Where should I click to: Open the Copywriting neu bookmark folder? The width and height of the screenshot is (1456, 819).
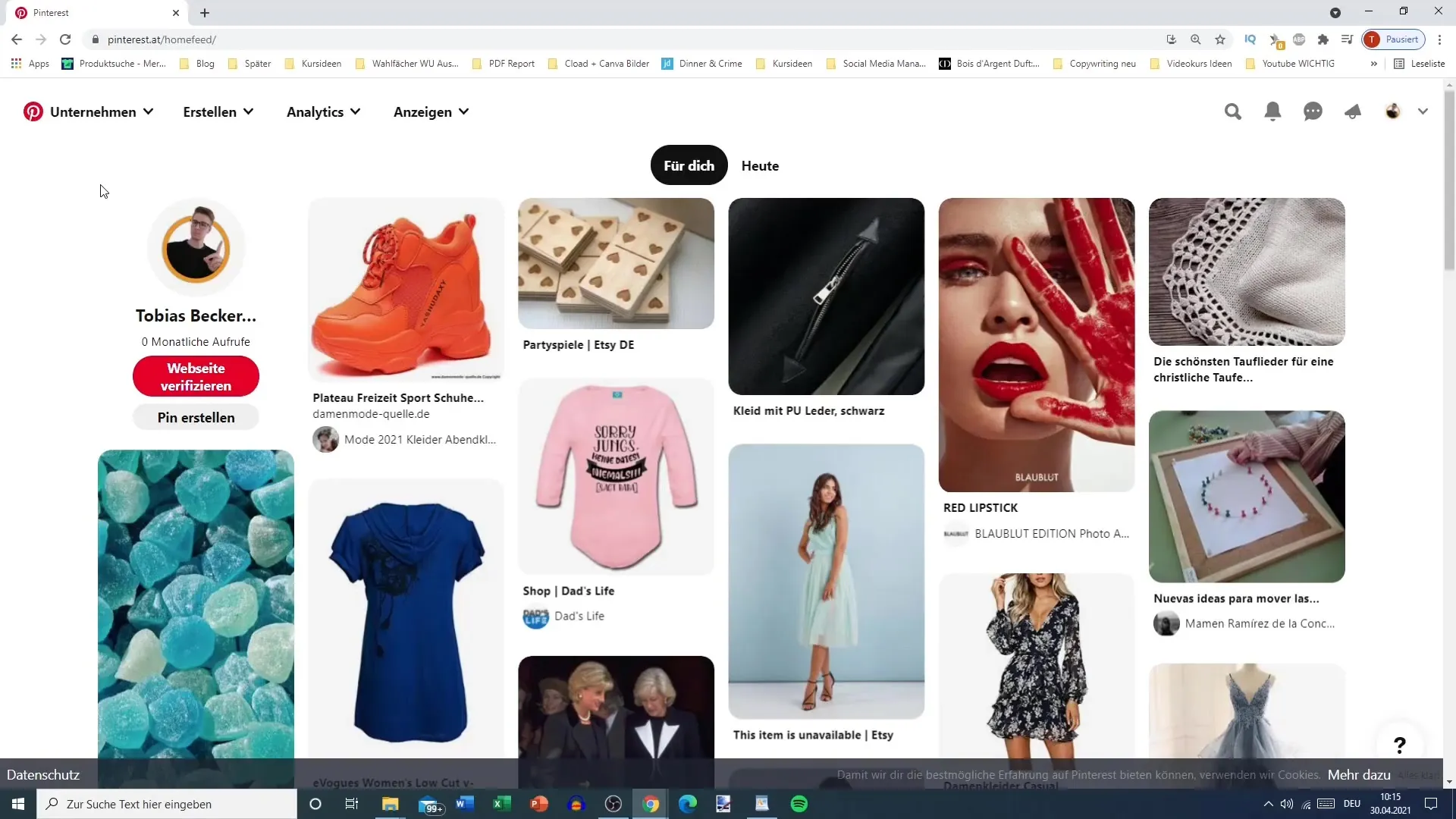(1094, 64)
